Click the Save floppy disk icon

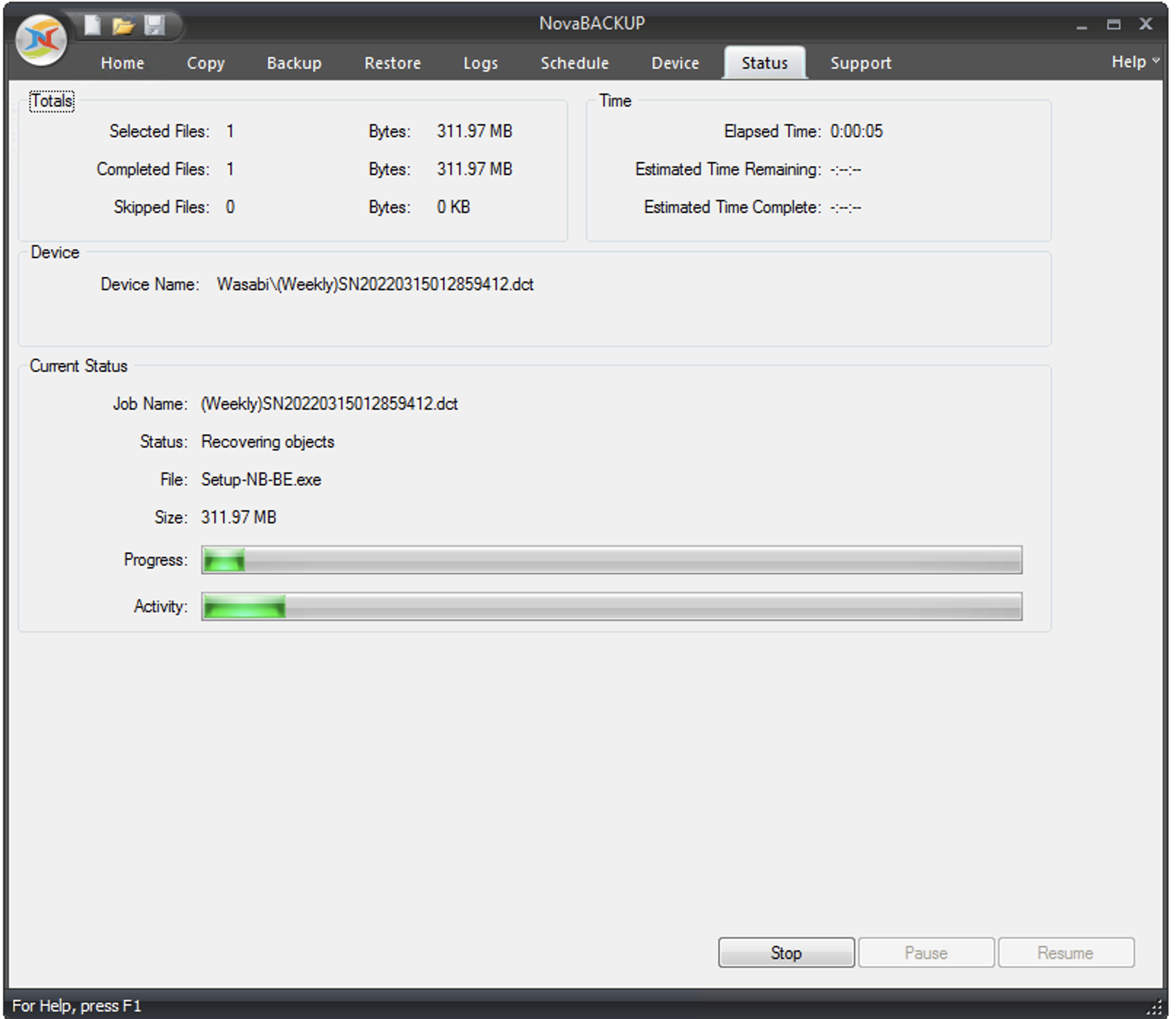(154, 26)
